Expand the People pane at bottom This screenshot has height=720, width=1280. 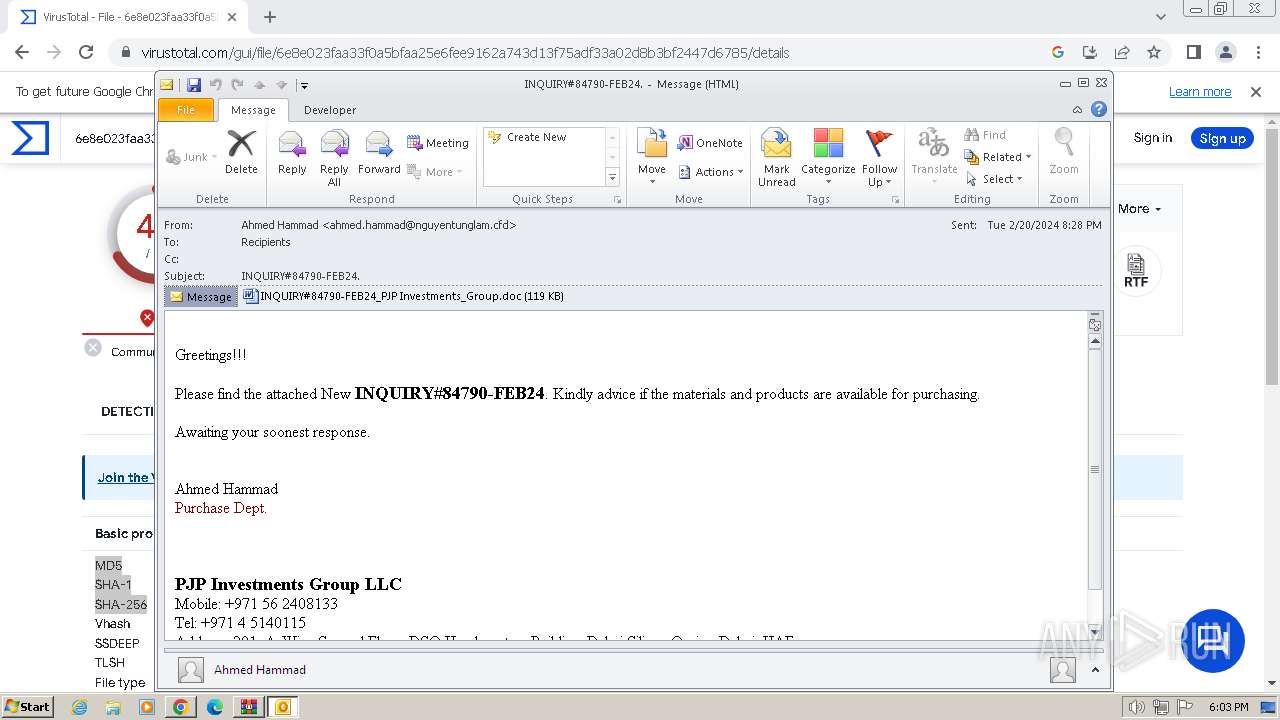(1095, 670)
